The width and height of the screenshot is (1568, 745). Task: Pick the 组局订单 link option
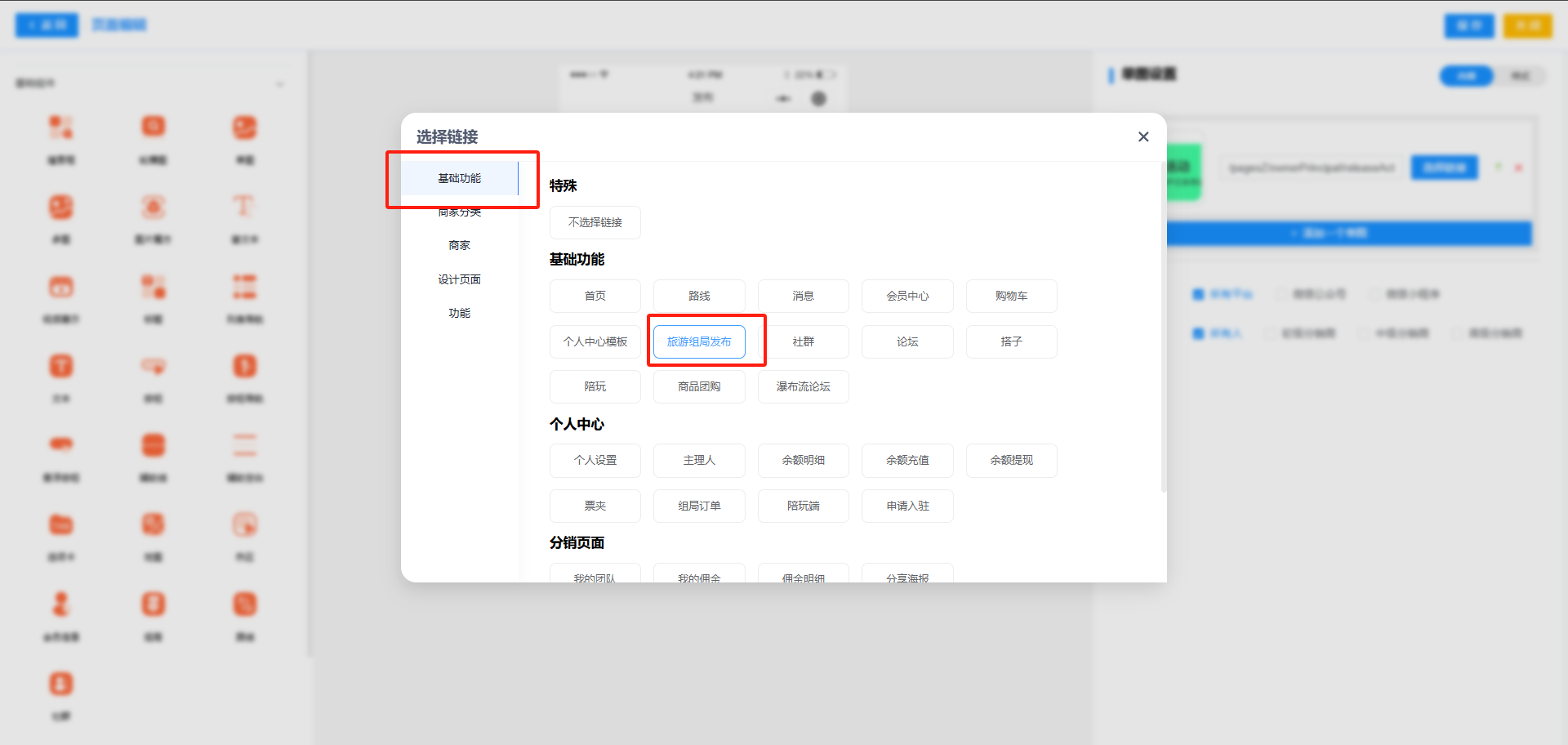(x=699, y=506)
